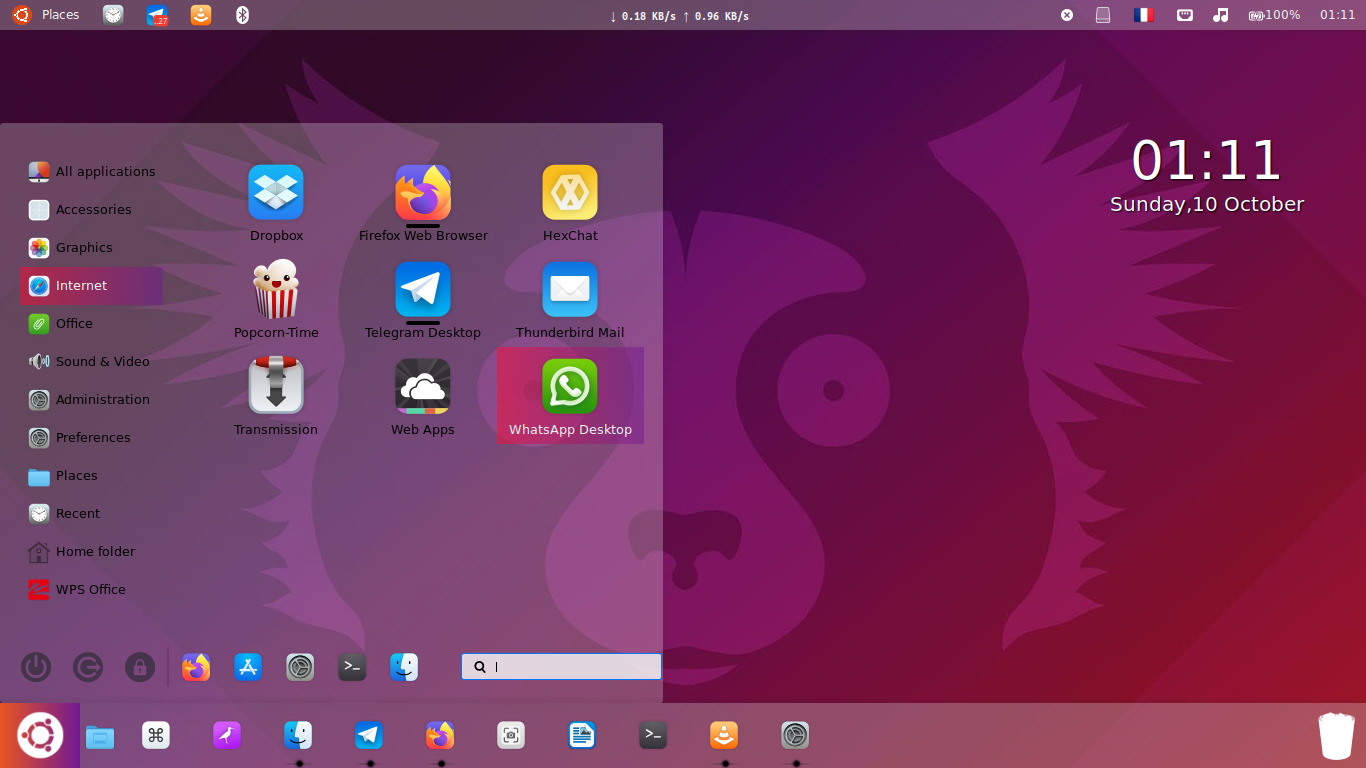The height and width of the screenshot is (768, 1366).
Task: Click the round X indicator in the top panel
Action: click(1067, 15)
